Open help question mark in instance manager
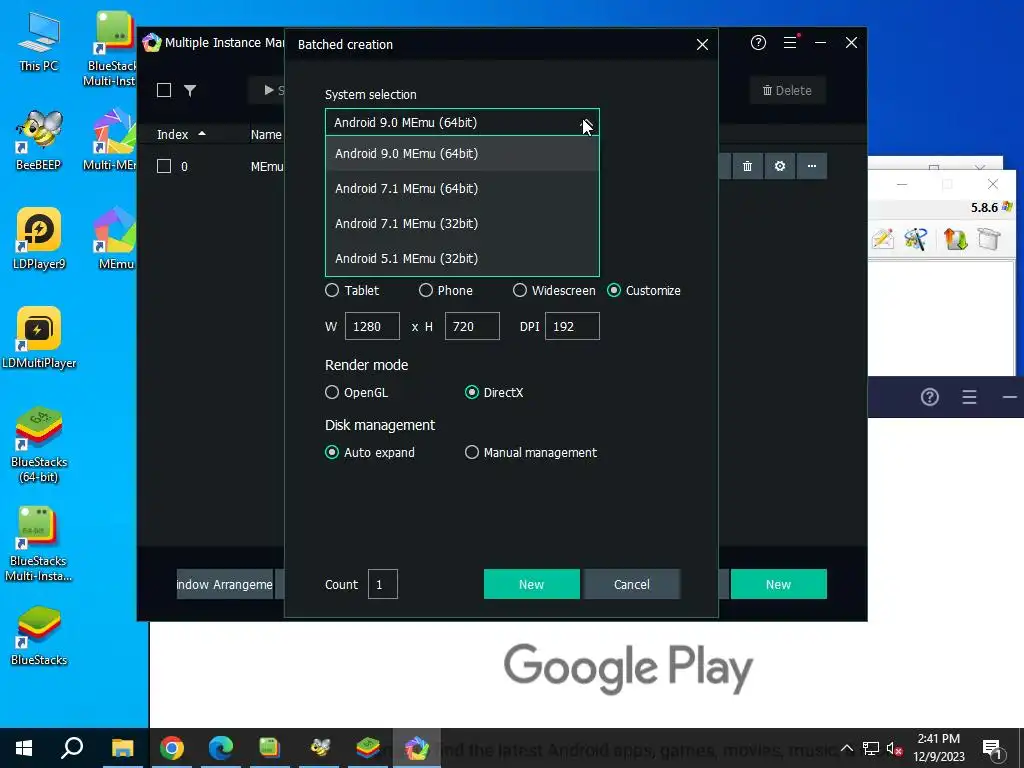This screenshot has height=768, width=1024. click(758, 42)
